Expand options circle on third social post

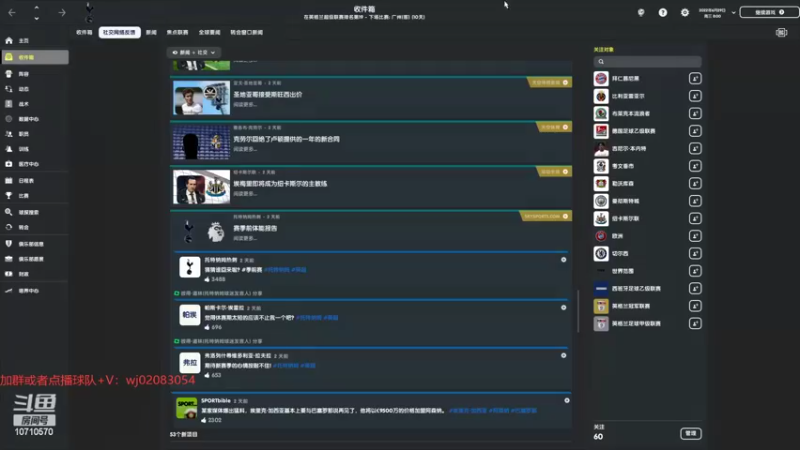(564, 356)
